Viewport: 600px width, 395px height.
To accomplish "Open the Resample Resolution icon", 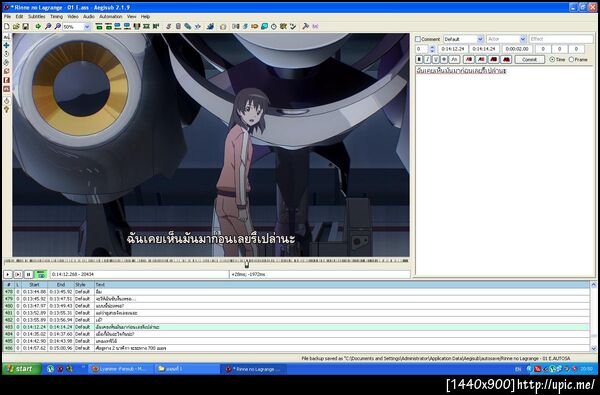I will [x=264, y=26].
